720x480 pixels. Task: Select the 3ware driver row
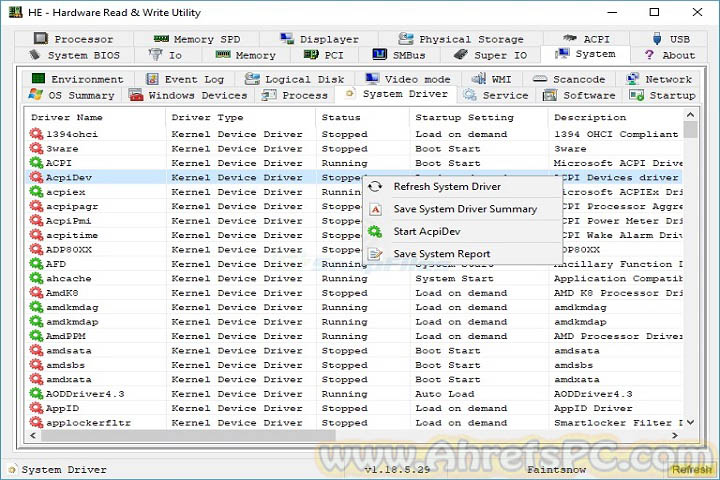click(354, 148)
